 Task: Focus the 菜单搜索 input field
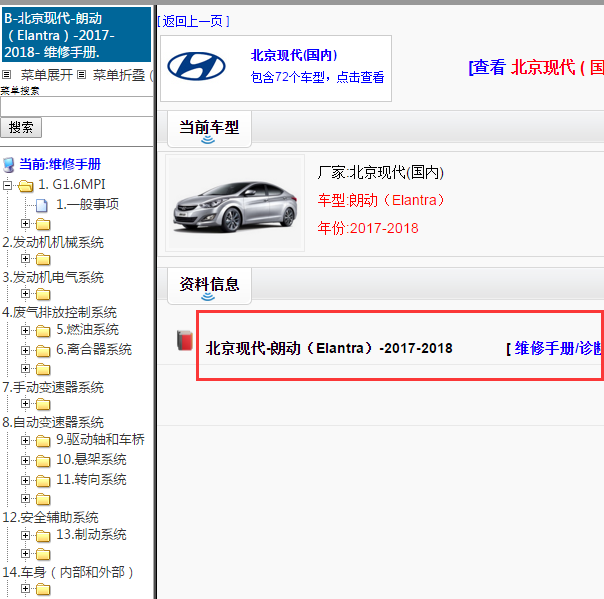pos(77,106)
